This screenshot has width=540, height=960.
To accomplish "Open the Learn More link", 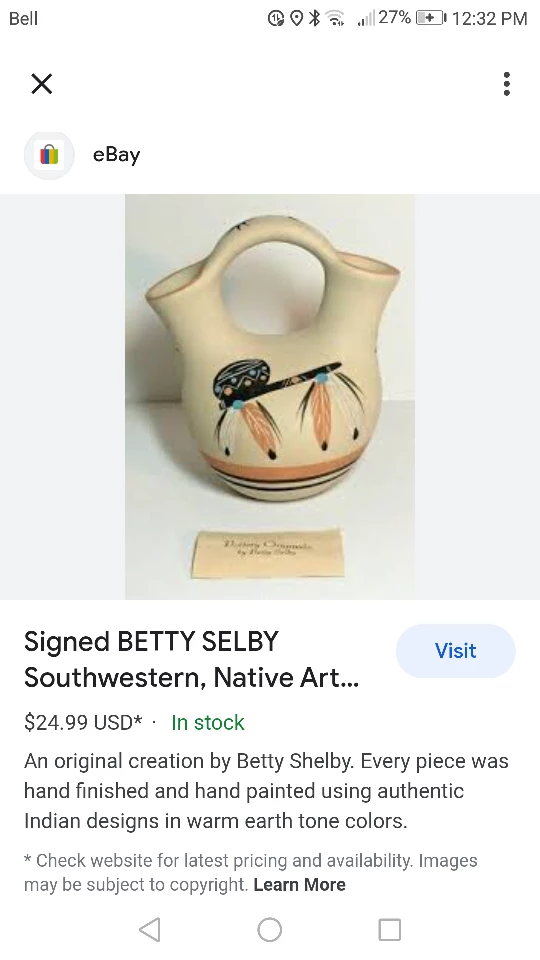I will 299,885.
